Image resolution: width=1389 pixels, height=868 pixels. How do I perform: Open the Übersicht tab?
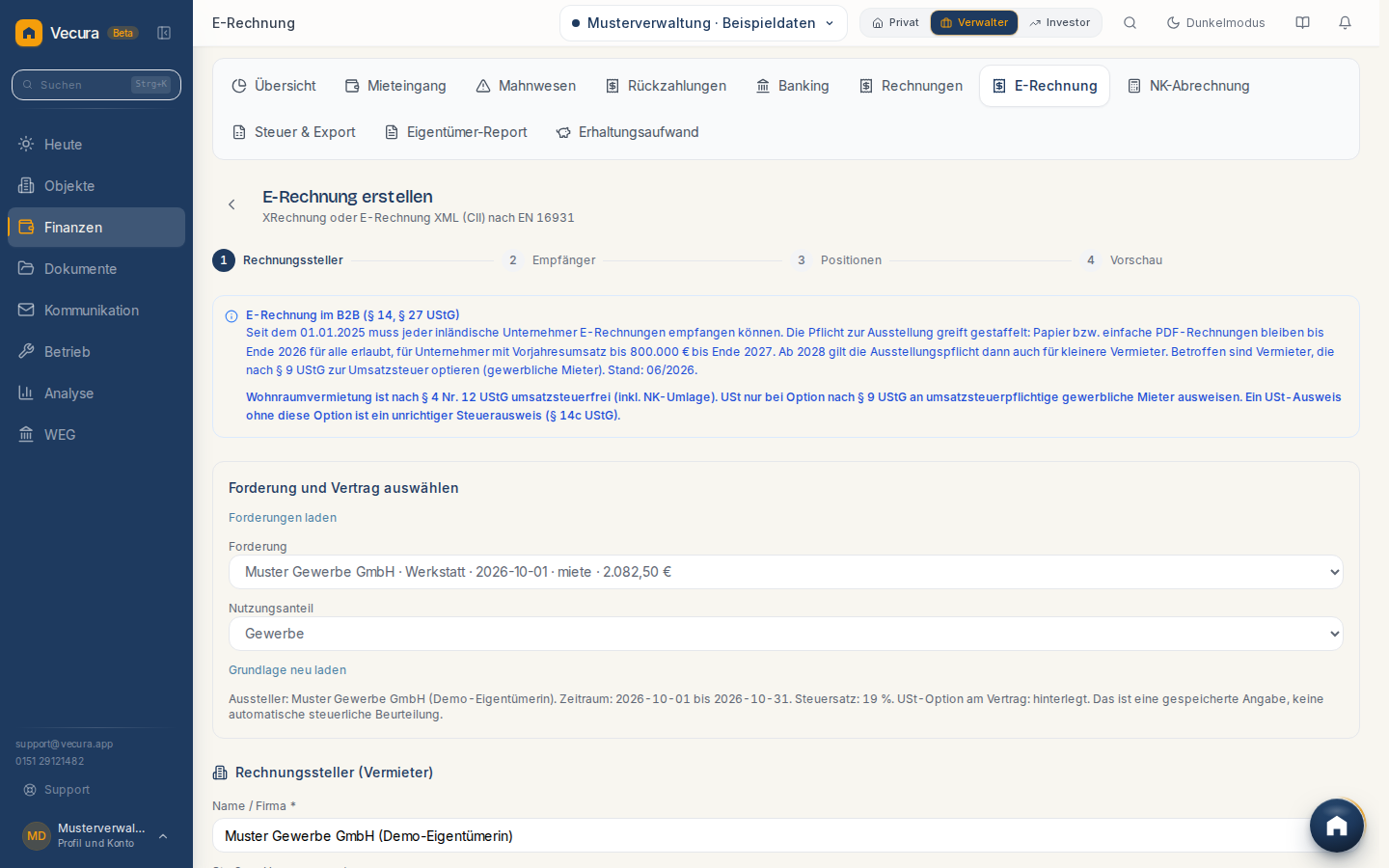point(274,86)
